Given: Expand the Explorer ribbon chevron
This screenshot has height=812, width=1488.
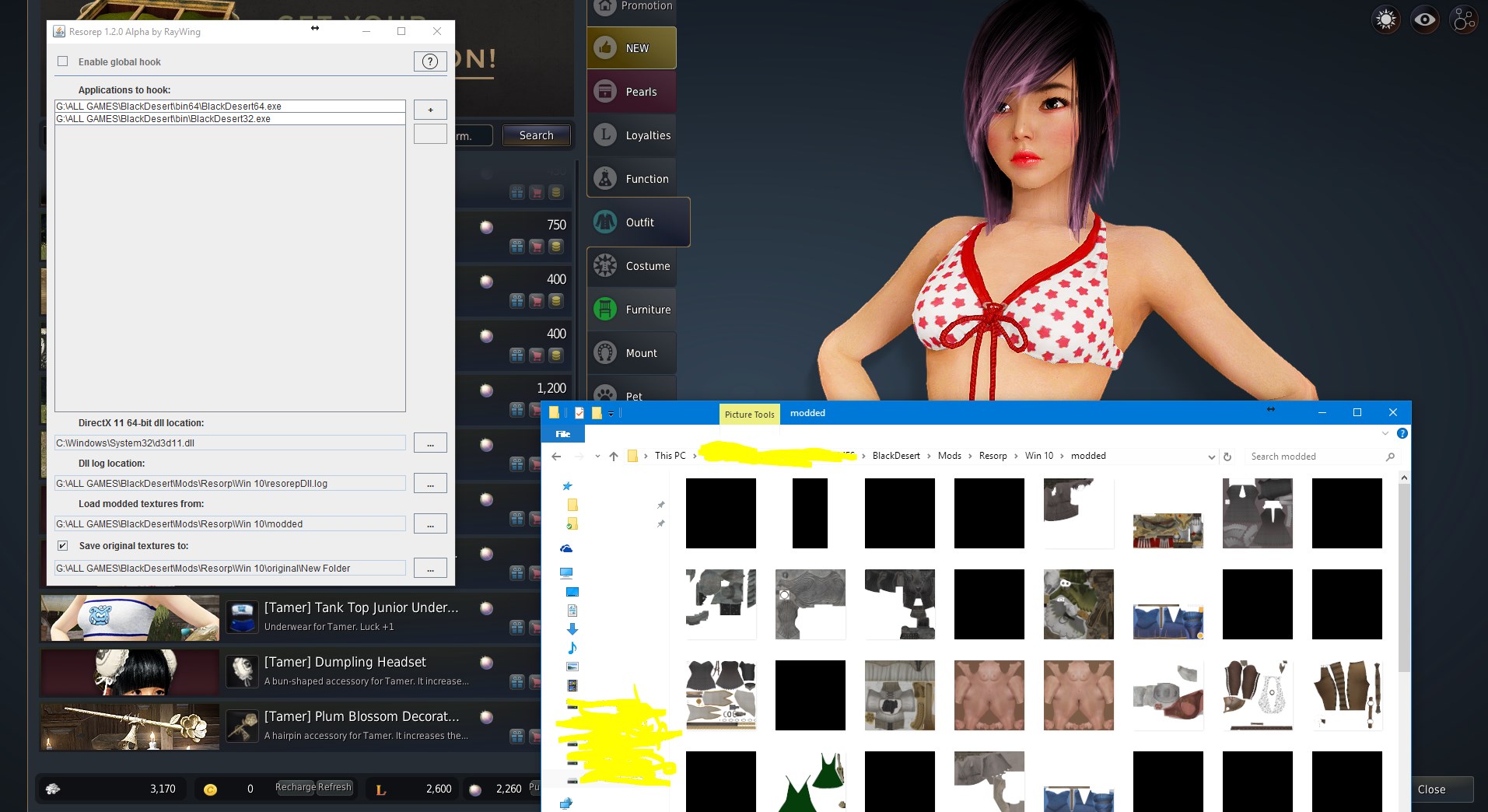Looking at the screenshot, I should coord(1385,433).
